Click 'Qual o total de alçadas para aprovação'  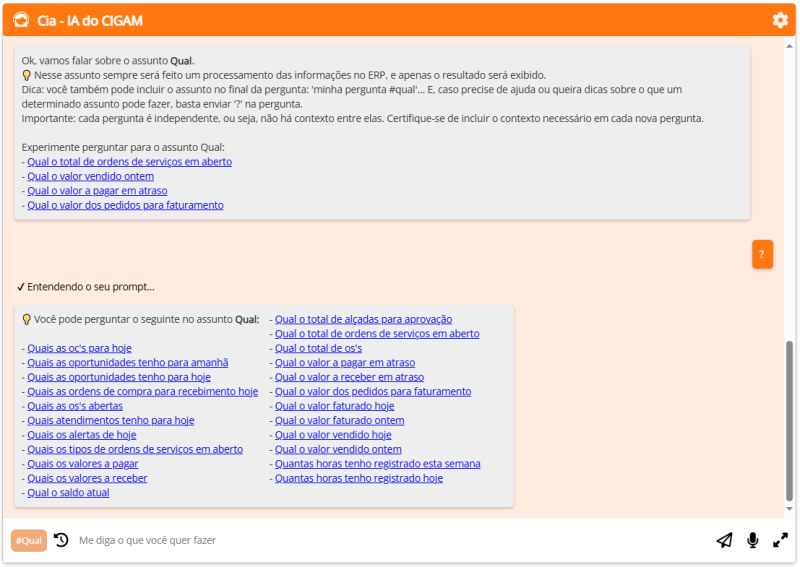click(363, 319)
